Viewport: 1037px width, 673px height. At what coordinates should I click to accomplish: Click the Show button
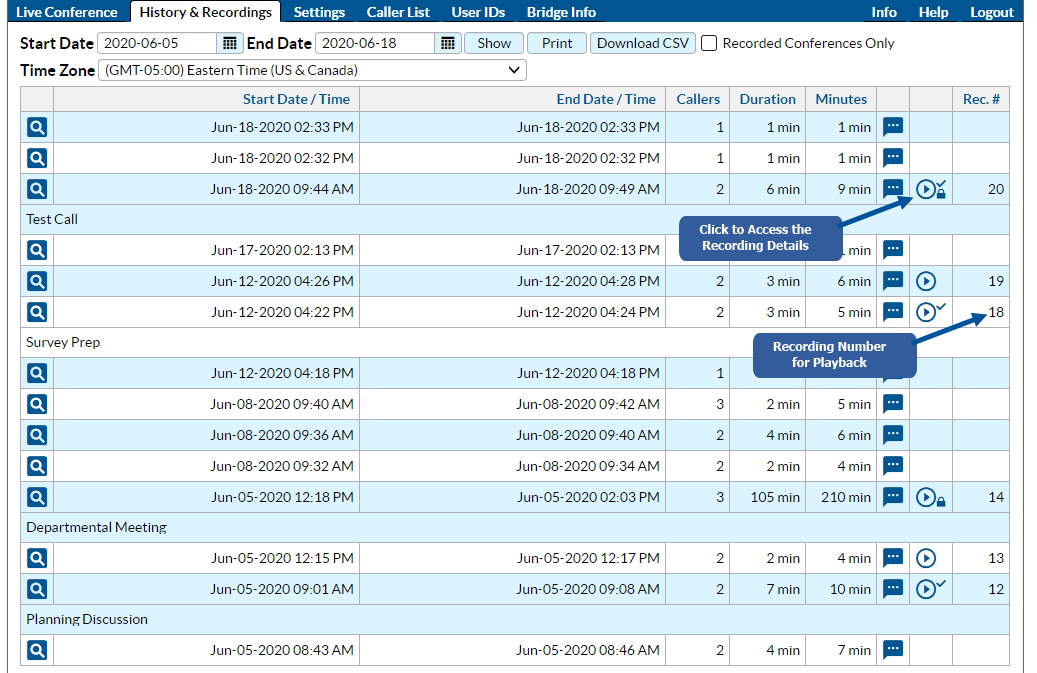pos(494,43)
